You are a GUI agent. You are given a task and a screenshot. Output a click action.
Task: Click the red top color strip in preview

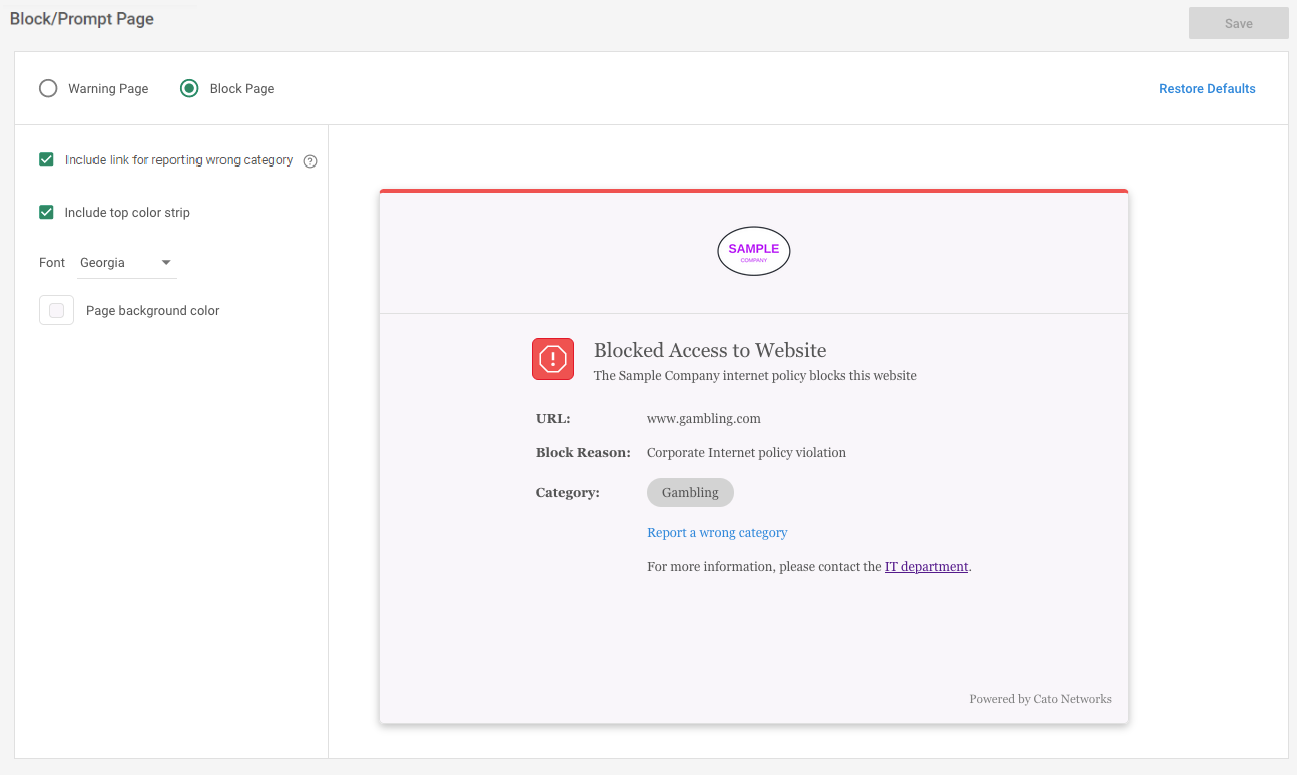[754, 191]
